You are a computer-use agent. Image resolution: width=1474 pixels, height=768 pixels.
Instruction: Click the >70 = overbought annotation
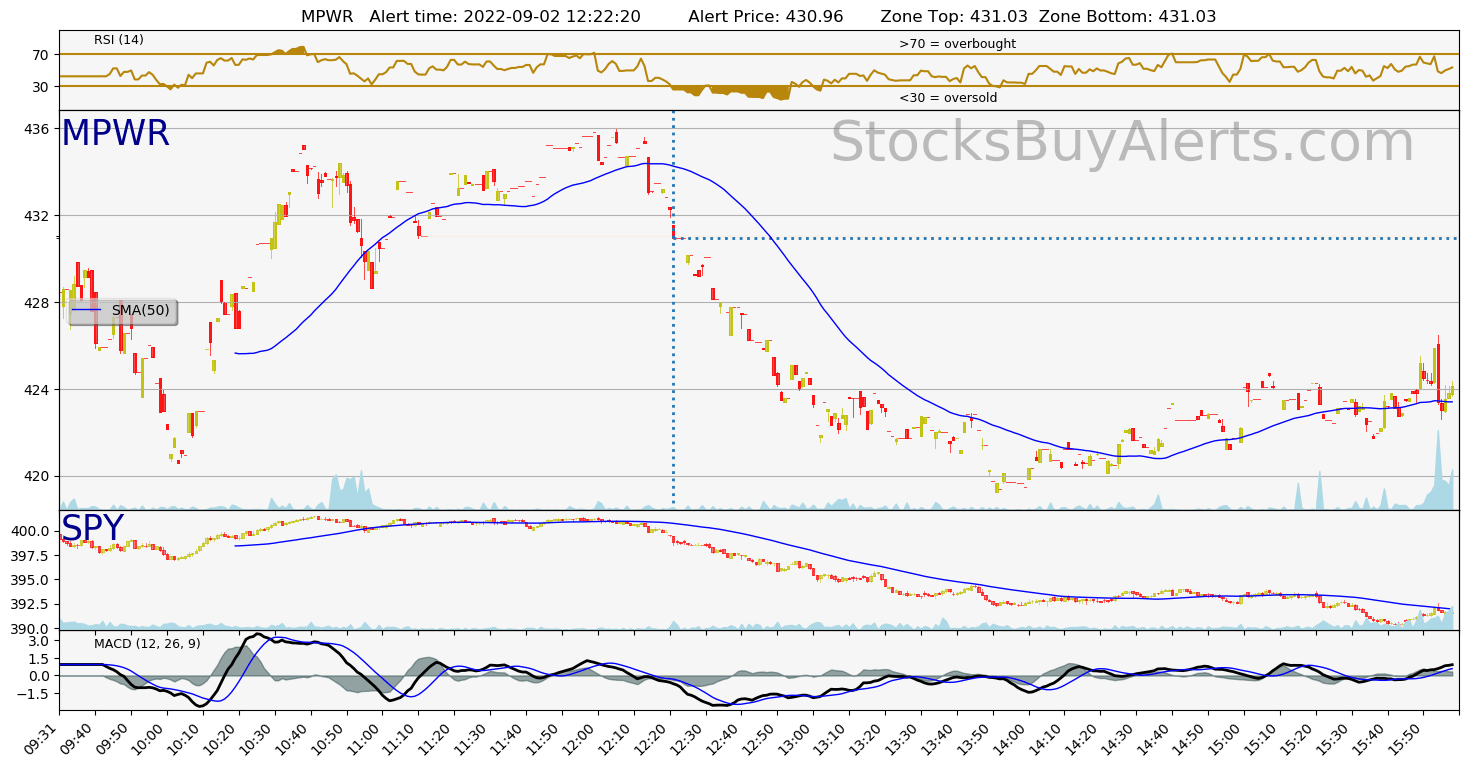[957, 44]
